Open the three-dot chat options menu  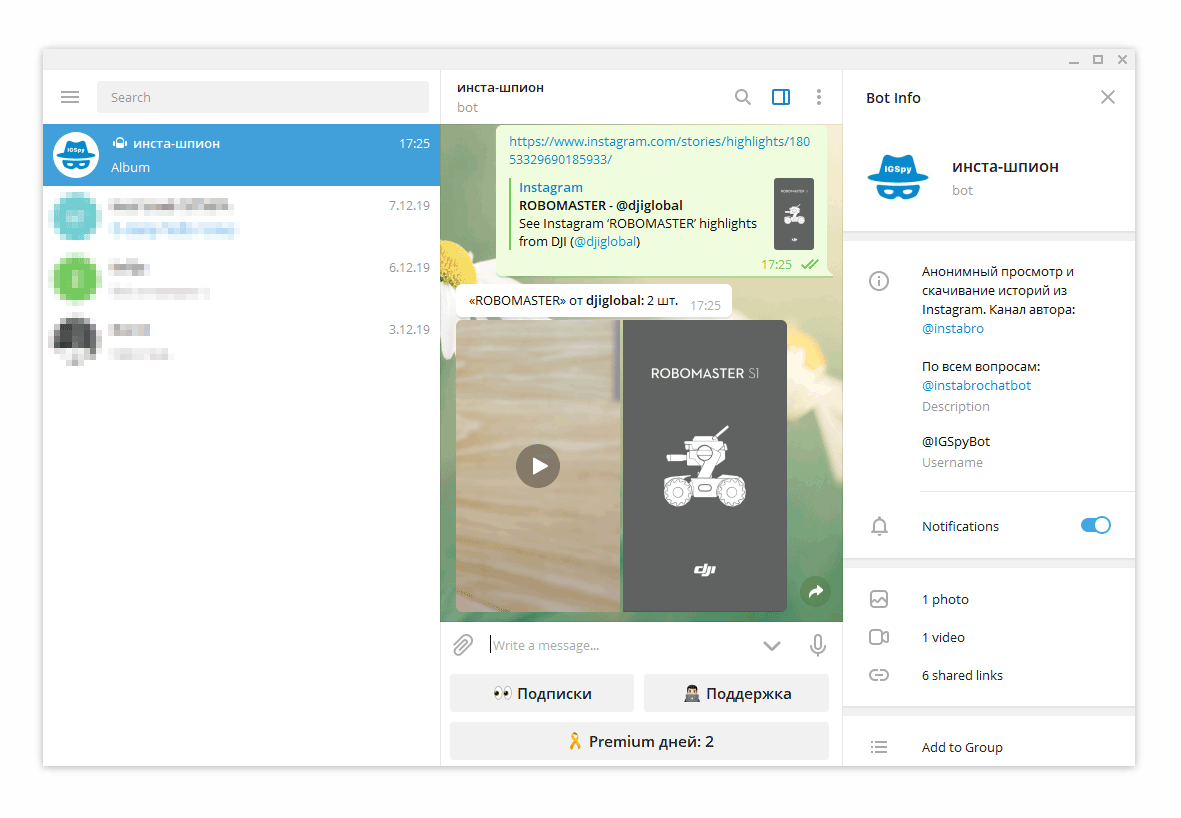[819, 97]
